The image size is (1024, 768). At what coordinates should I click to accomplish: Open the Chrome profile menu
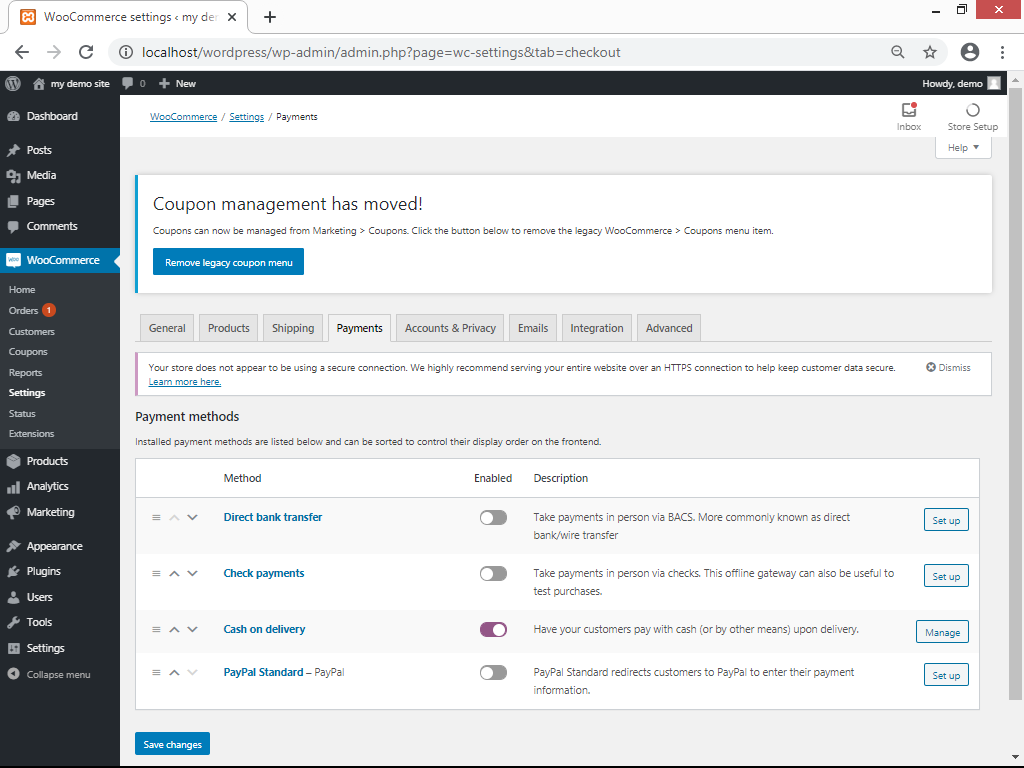click(x=970, y=52)
